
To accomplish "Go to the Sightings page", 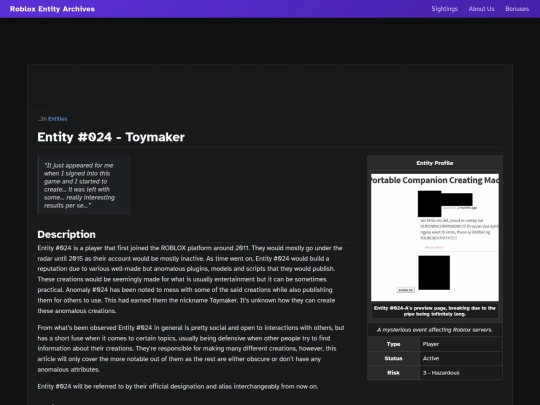I will click(x=444, y=9).
